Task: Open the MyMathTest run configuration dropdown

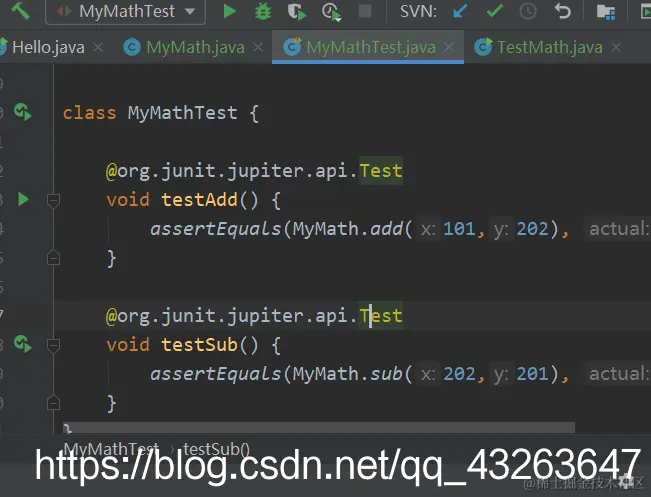Action: [x=125, y=12]
